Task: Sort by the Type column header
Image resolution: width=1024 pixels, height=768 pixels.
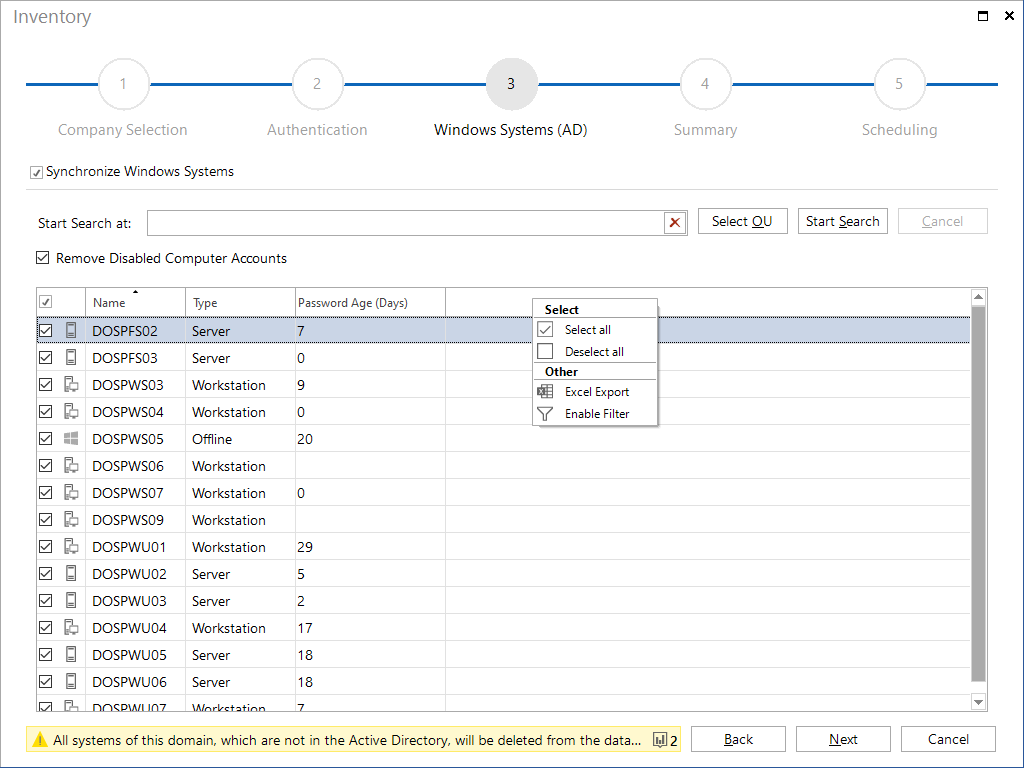Action: coord(240,302)
